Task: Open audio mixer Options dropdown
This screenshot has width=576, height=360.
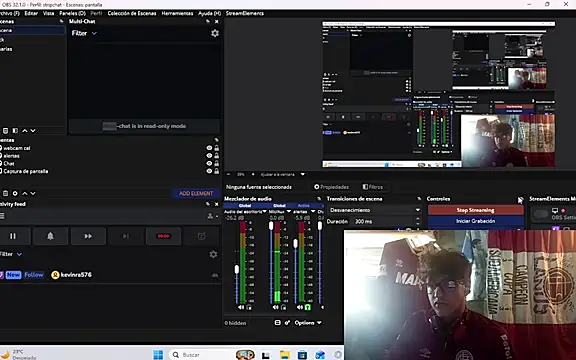Action: 308,323
